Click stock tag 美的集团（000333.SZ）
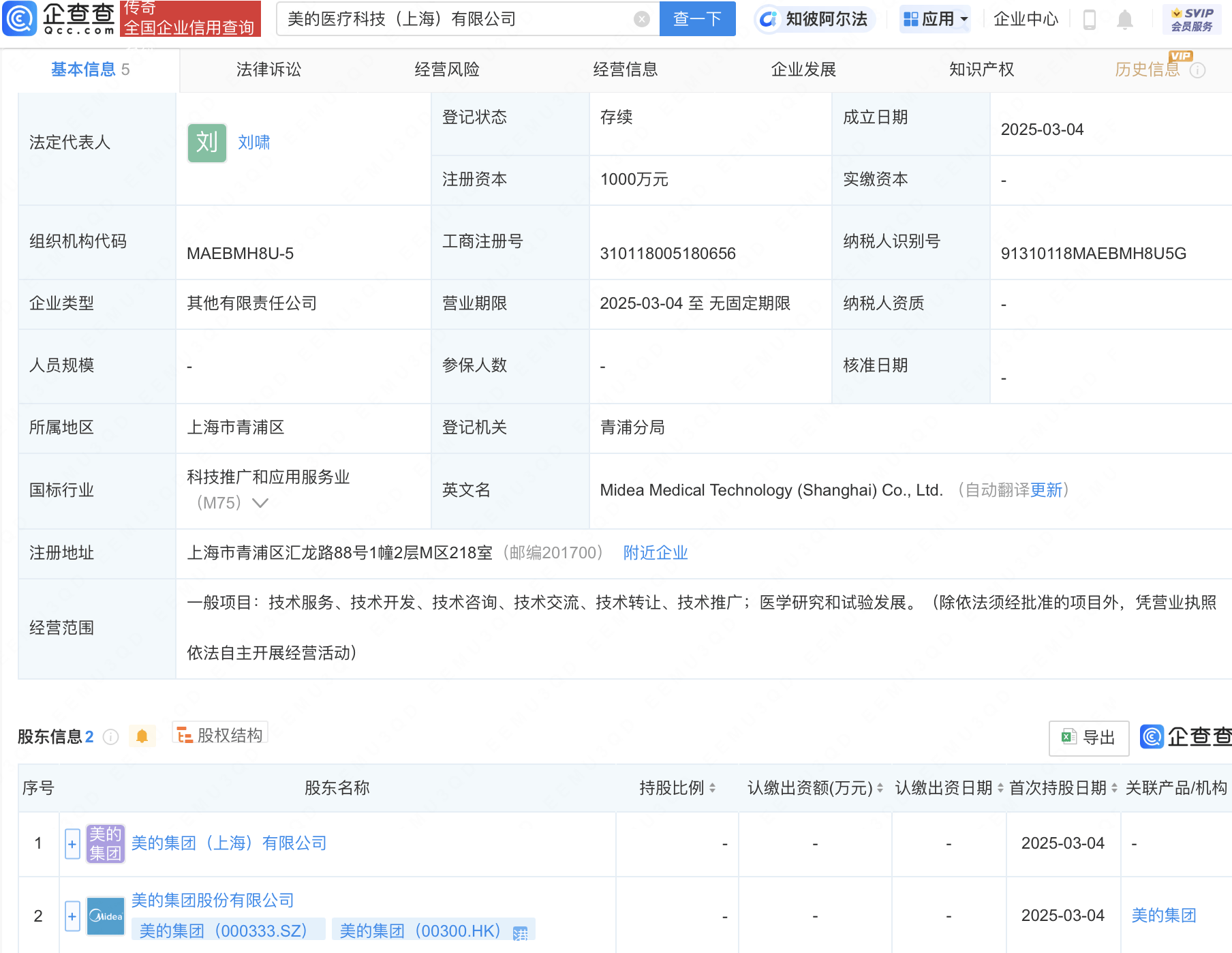The height and width of the screenshot is (953, 1232). [228, 931]
